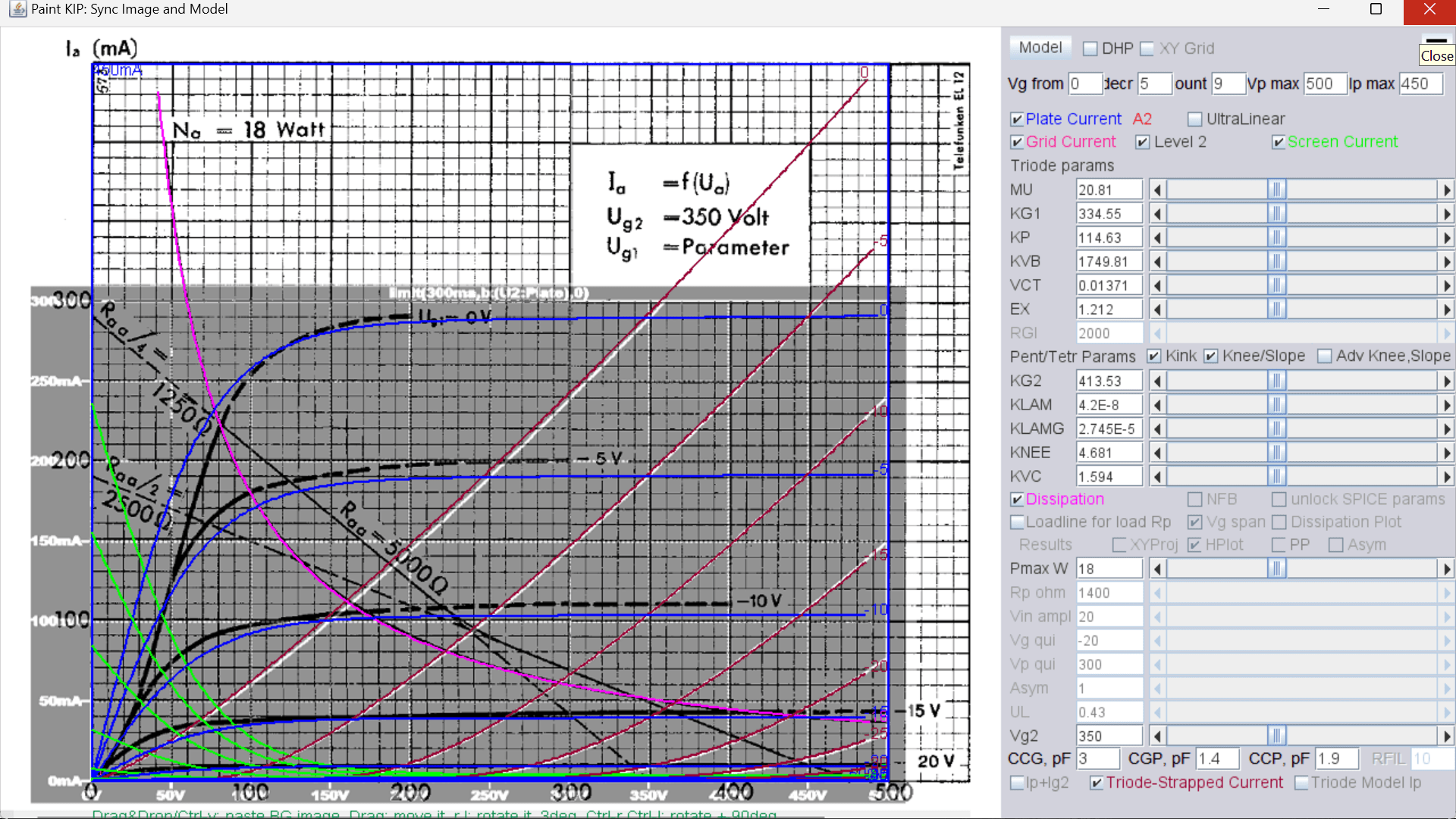
Task: Check the Ip+Ig2 checkbox
Action: [x=1017, y=783]
